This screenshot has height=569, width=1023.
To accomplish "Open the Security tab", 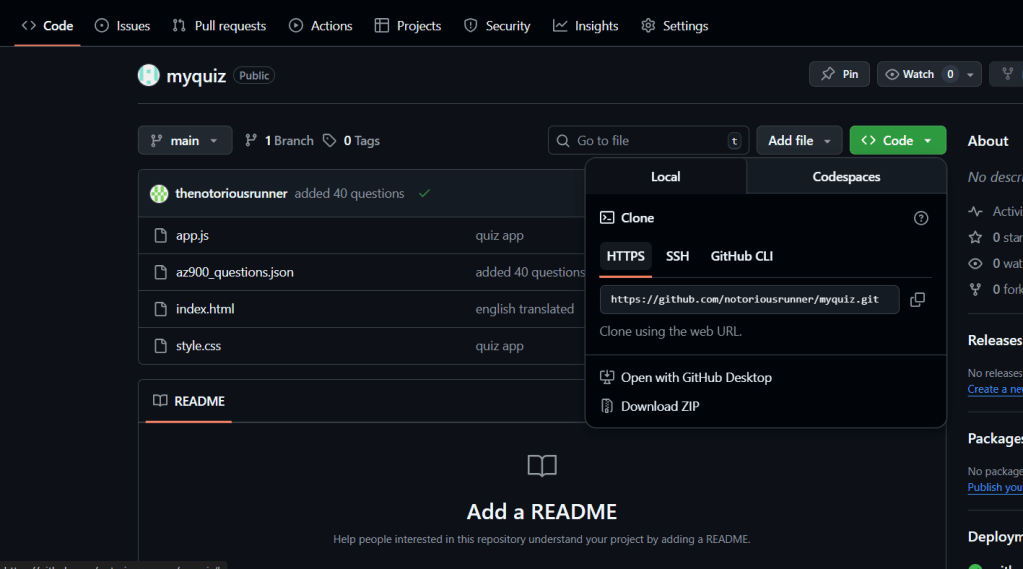I will click(x=496, y=25).
